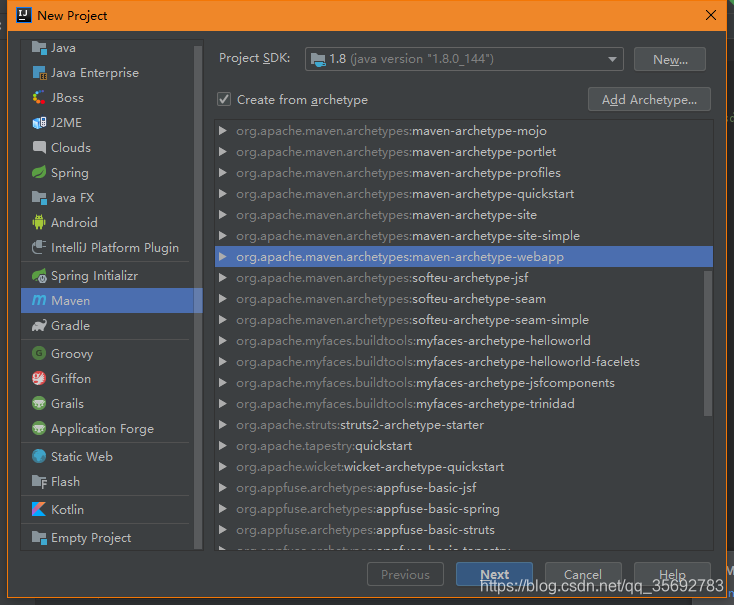Click the IntelliJ logo in title bar
Viewport: 734px width, 605px height.
tap(23, 15)
